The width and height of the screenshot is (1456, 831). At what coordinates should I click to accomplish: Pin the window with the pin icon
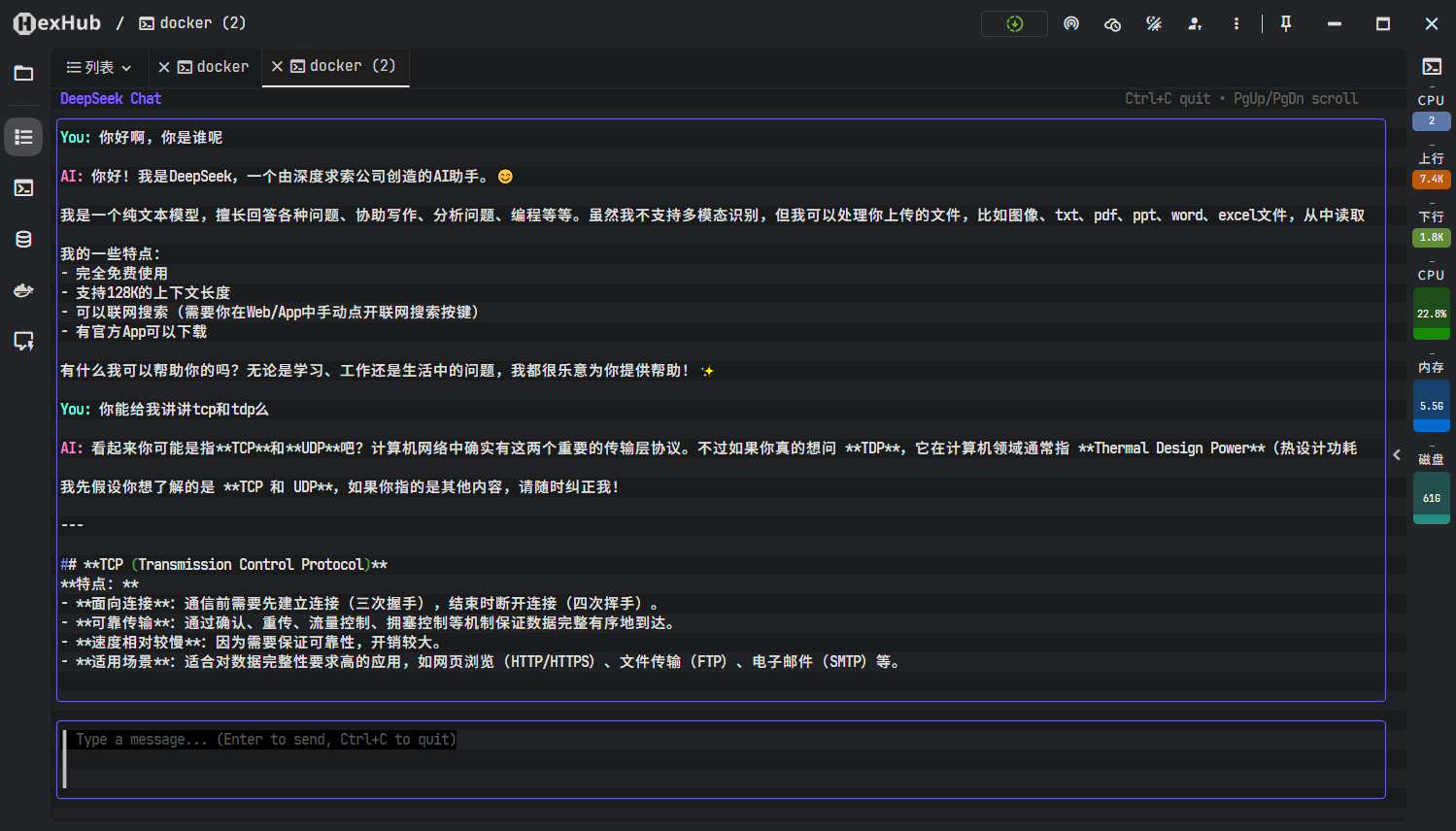pyautogui.click(x=1286, y=23)
